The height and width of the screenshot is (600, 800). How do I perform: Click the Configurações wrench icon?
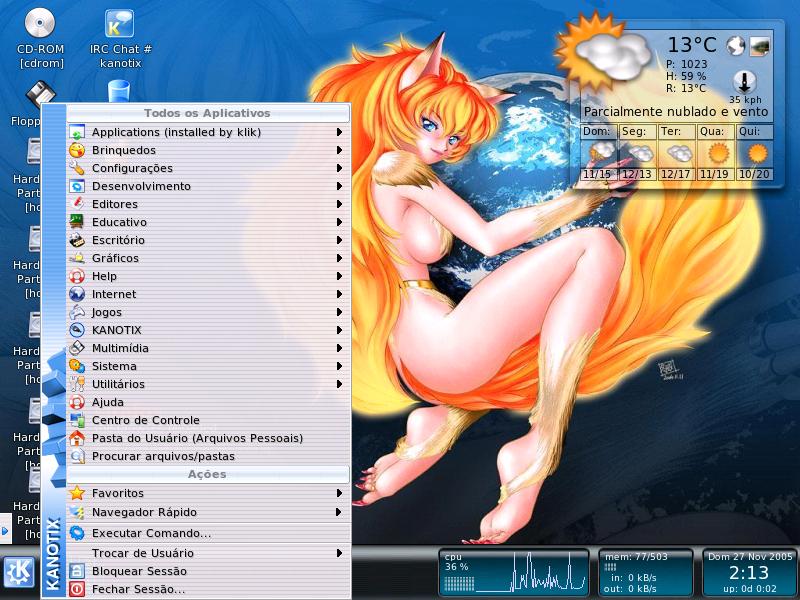(x=77, y=168)
